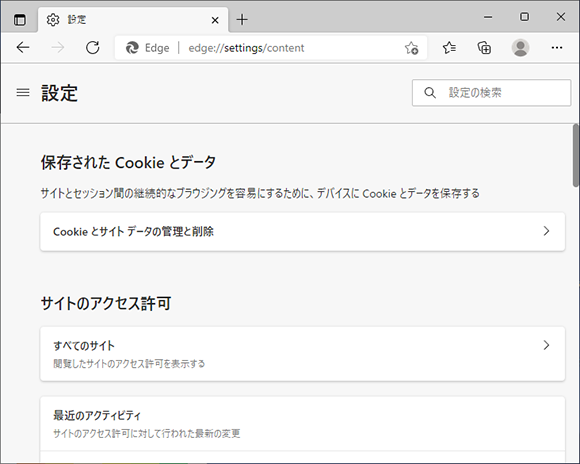Open the user profile avatar
The image size is (580, 464).
coord(520,47)
